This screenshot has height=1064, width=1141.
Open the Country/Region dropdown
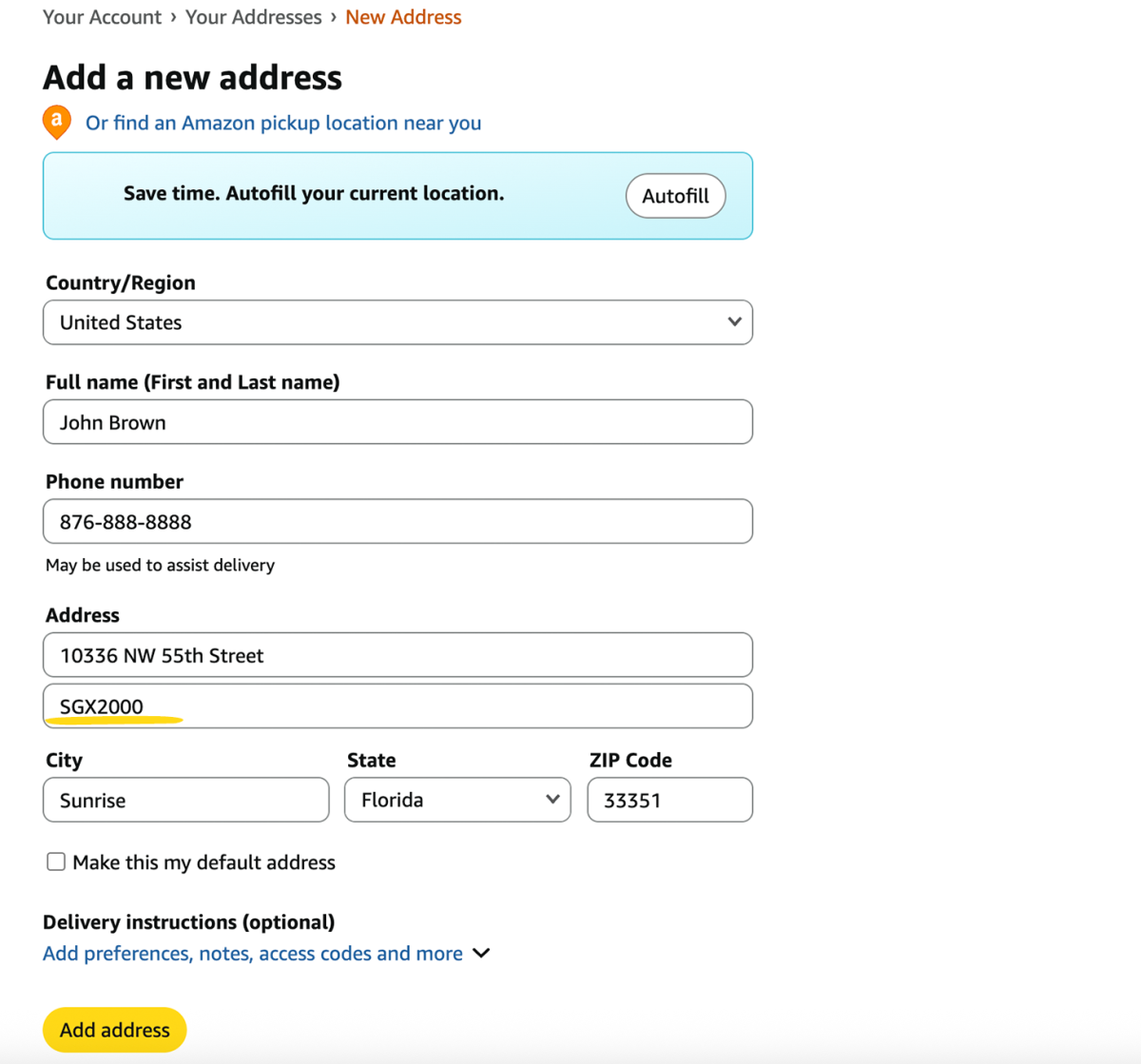tap(397, 322)
